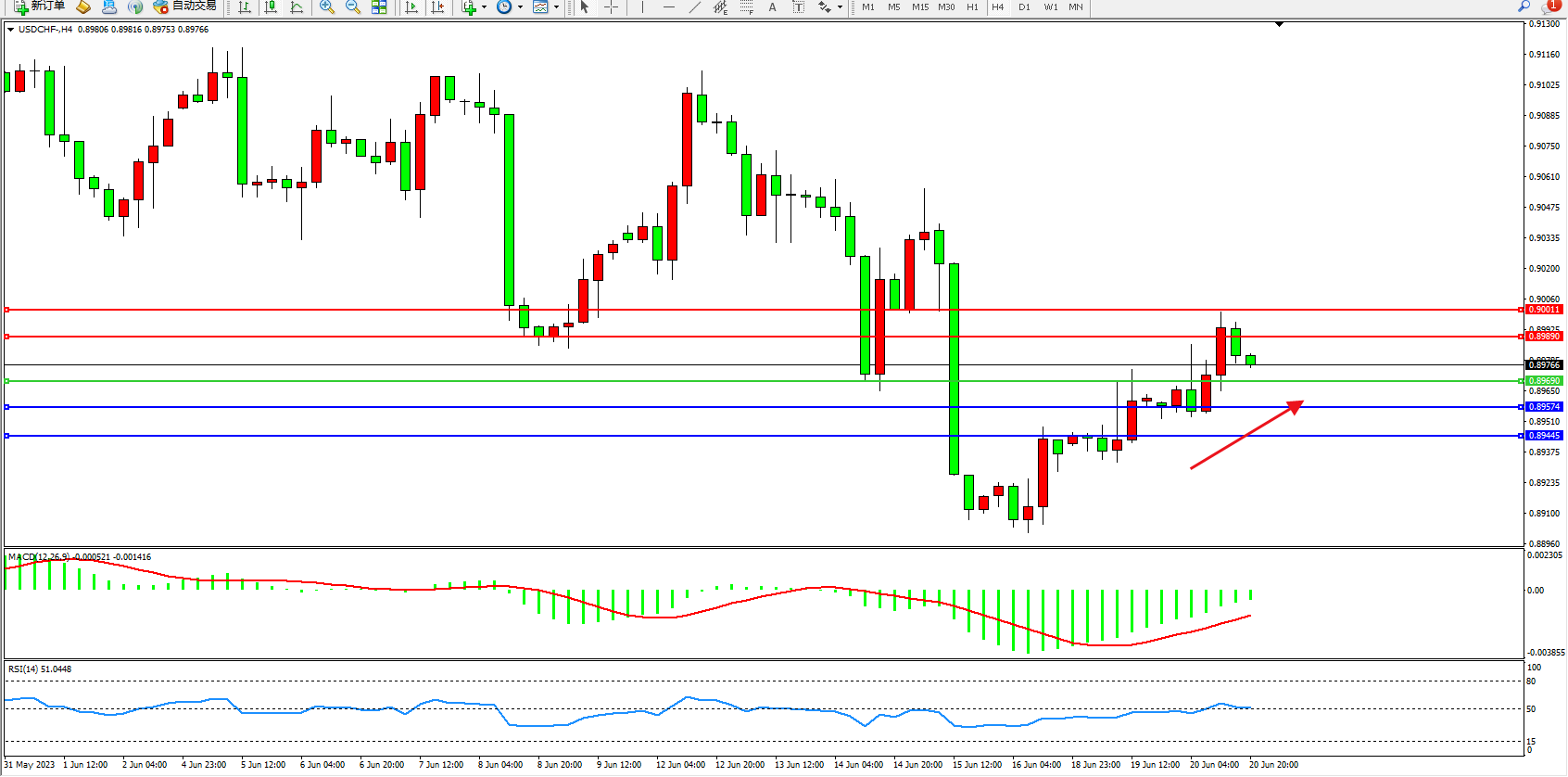Select the D1 timeframe
This screenshot has height=777, width=1568.
(x=1024, y=7)
